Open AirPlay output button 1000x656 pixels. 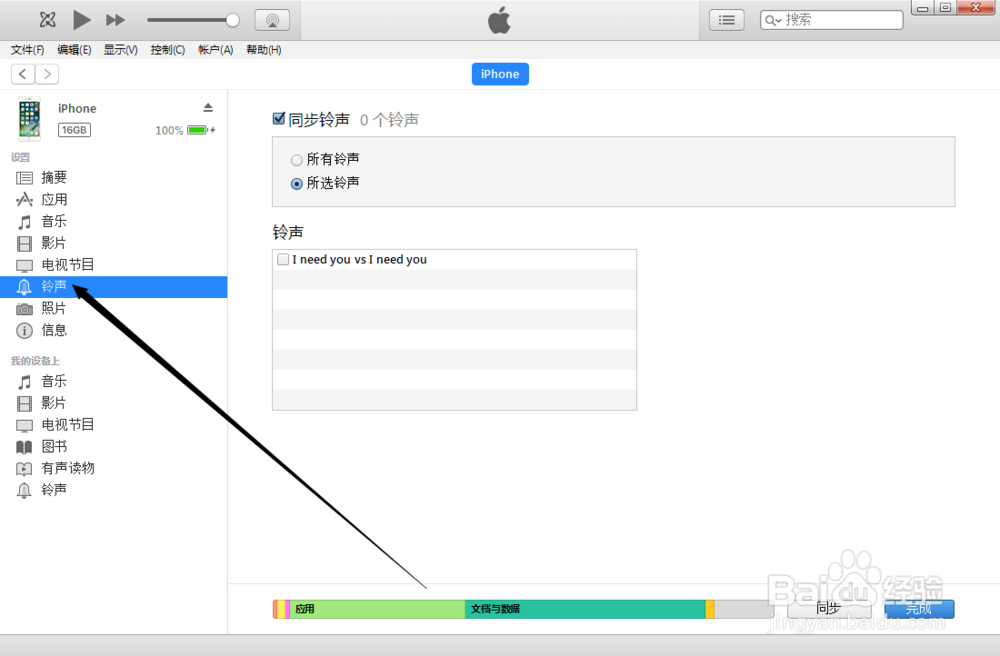pos(272,20)
